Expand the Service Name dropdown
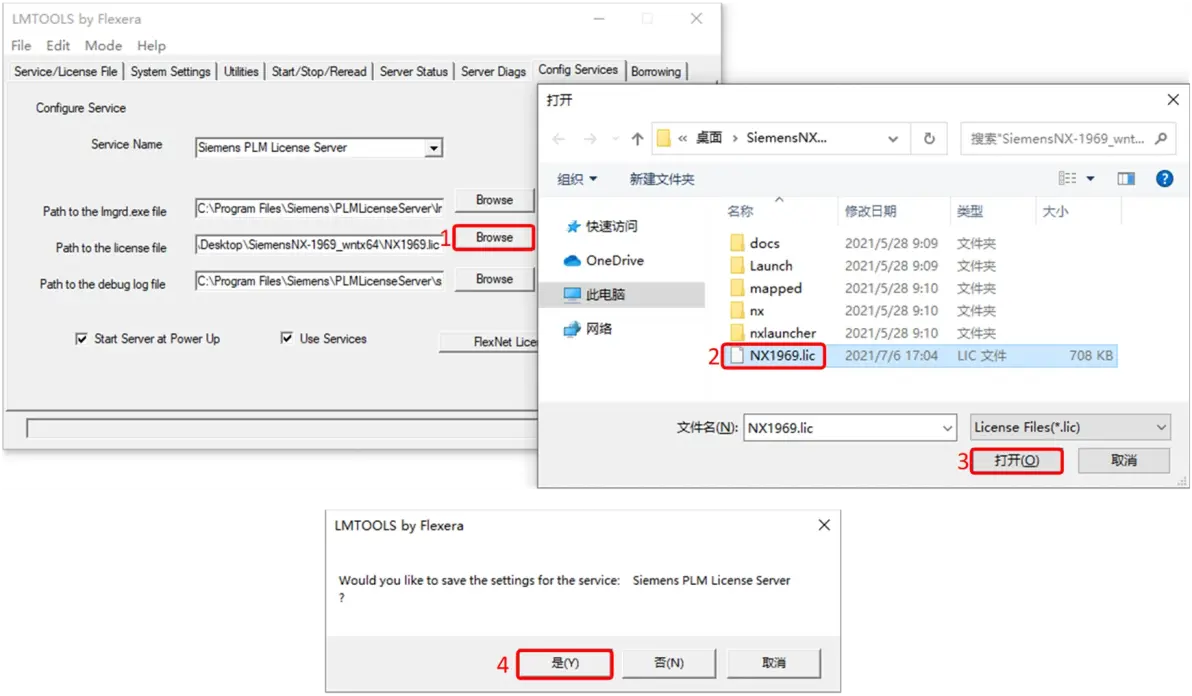Screen dimensions: 1192x696 coord(433,147)
